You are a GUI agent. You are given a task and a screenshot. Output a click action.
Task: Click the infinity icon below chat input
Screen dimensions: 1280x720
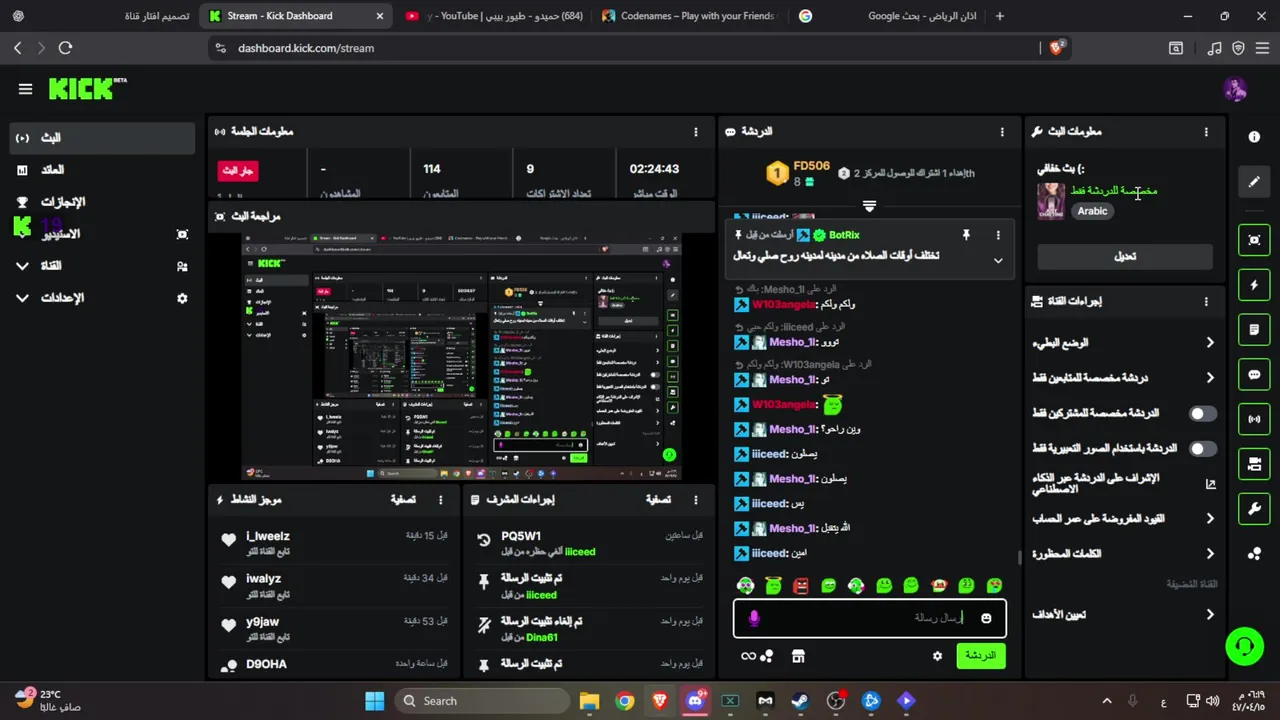pos(748,656)
